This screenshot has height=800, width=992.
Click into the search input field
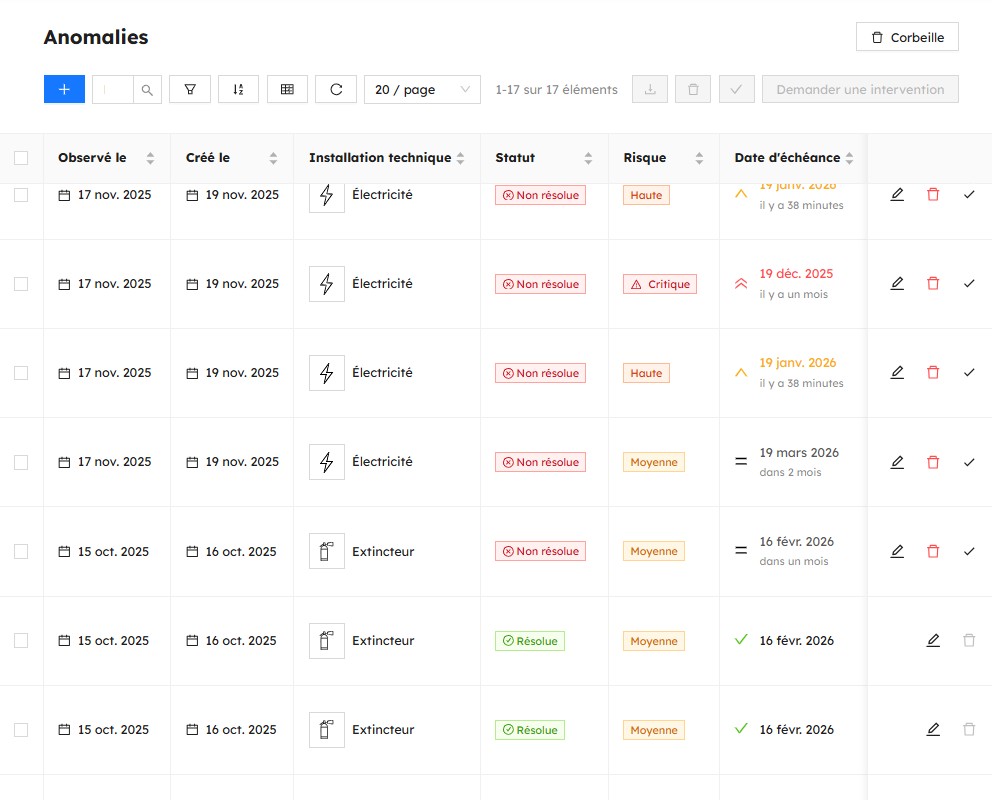113,89
